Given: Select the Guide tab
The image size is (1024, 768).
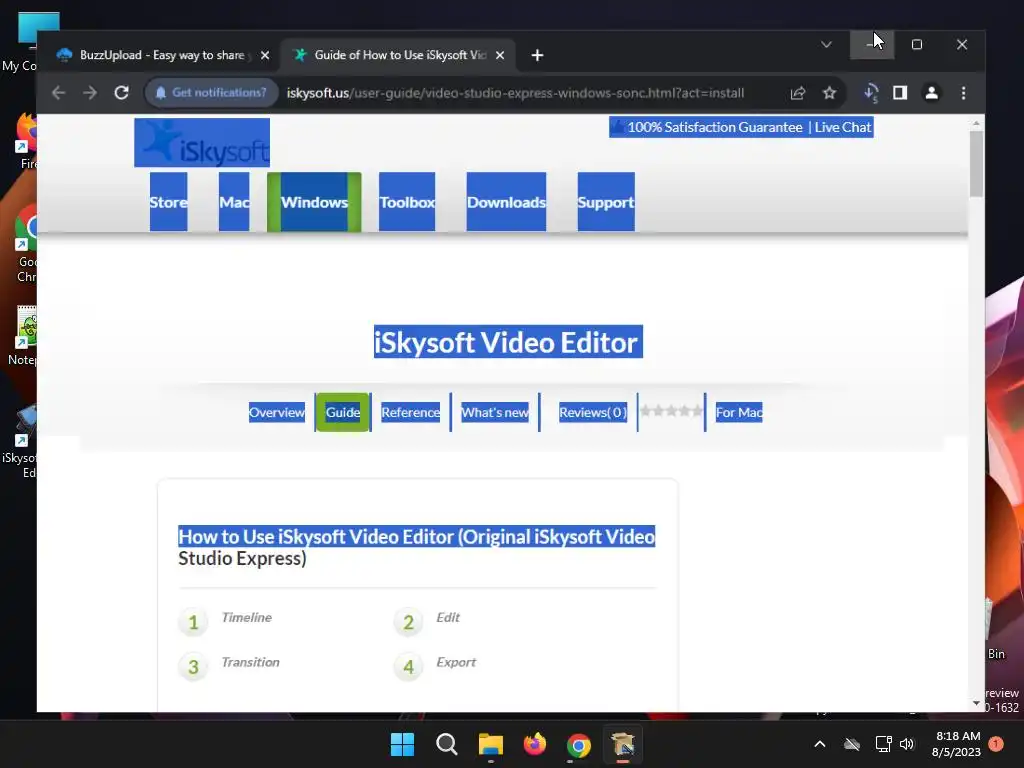Looking at the screenshot, I should [x=343, y=412].
